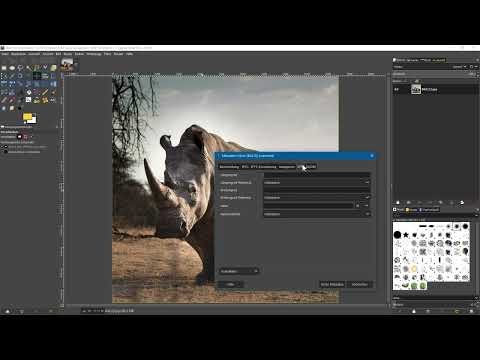Select the Dodge/Burn tool
Screen dimensions: 480x360
(20, 108)
